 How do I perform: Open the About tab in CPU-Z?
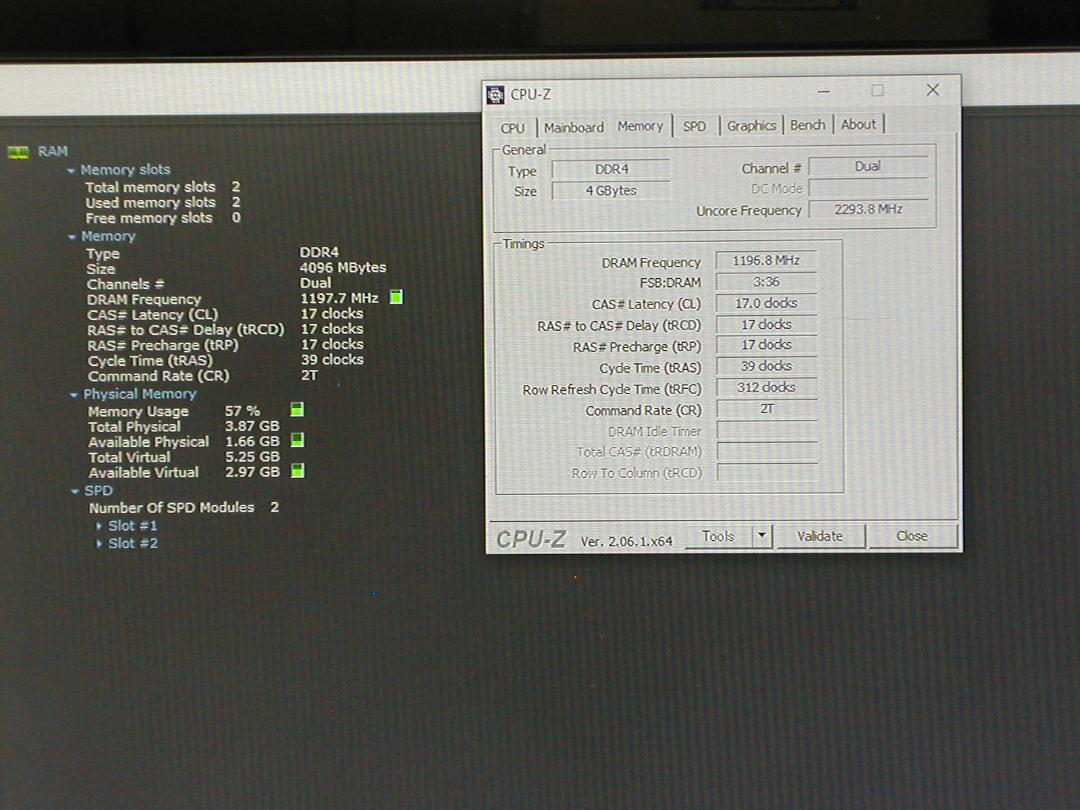click(858, 125)
